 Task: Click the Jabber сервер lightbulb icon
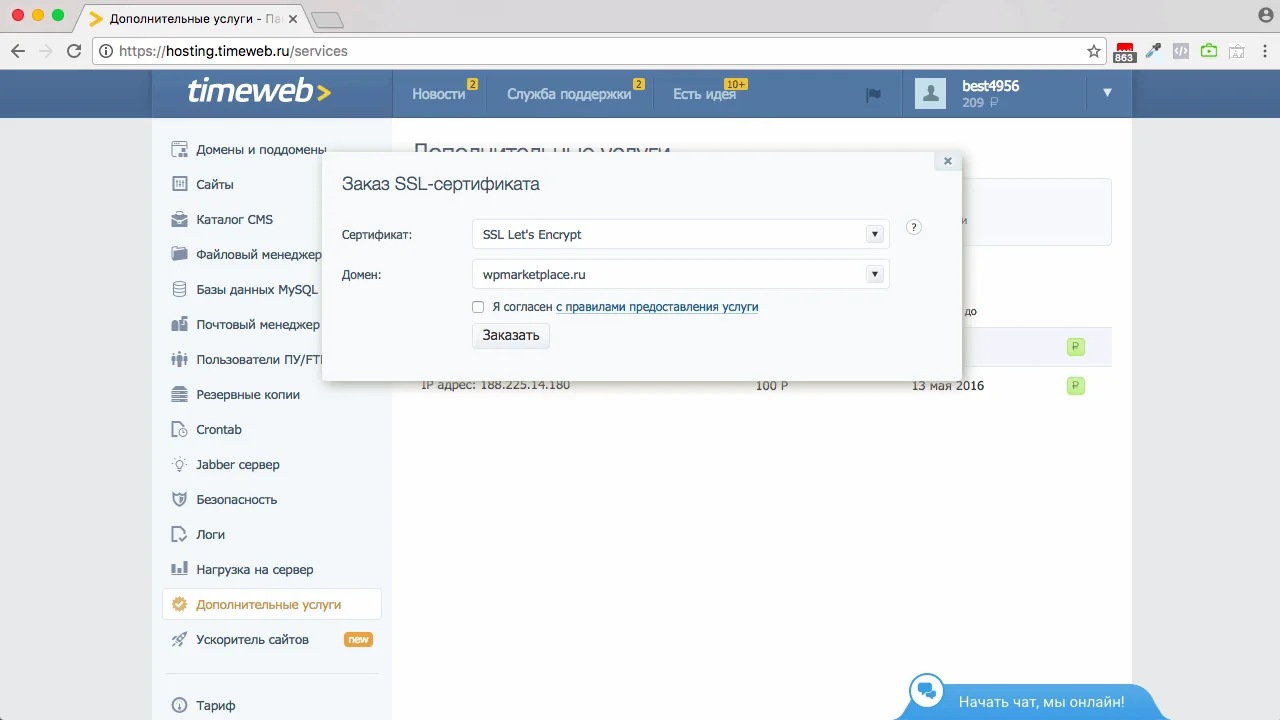point(180,464)
